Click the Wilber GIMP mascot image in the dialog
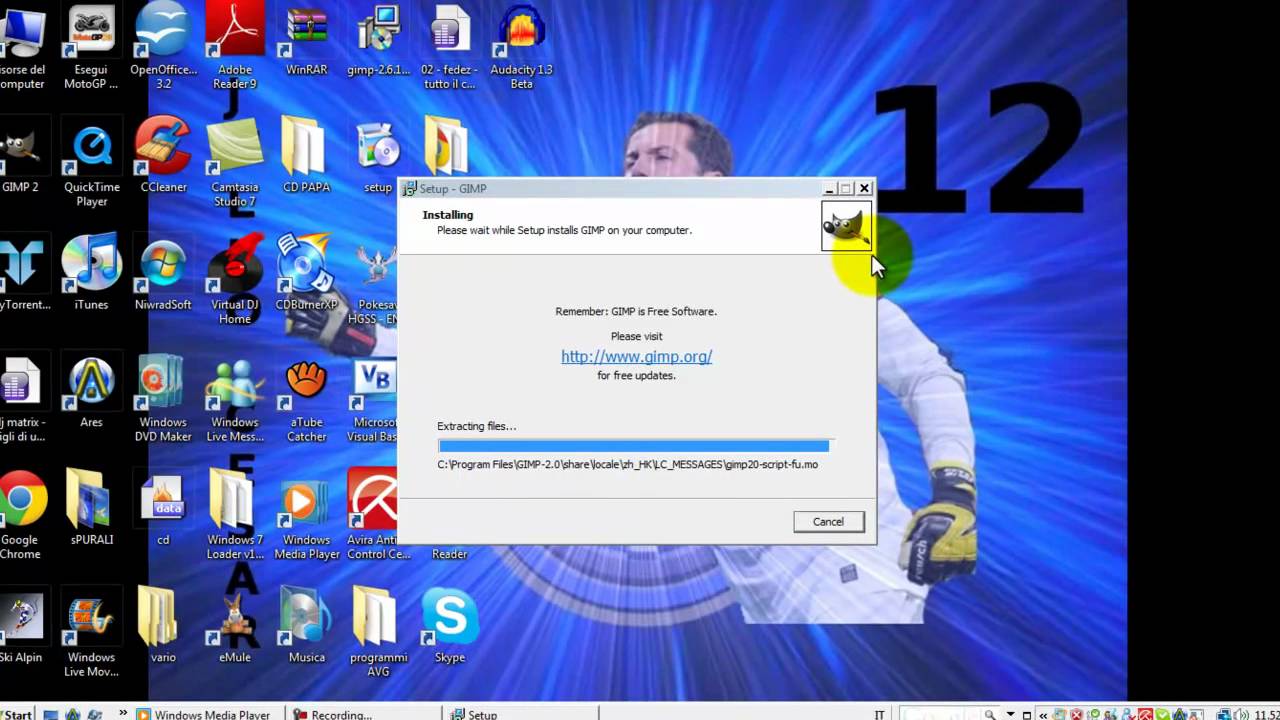This screenshot has height=720, width=1280. point(846,225)
